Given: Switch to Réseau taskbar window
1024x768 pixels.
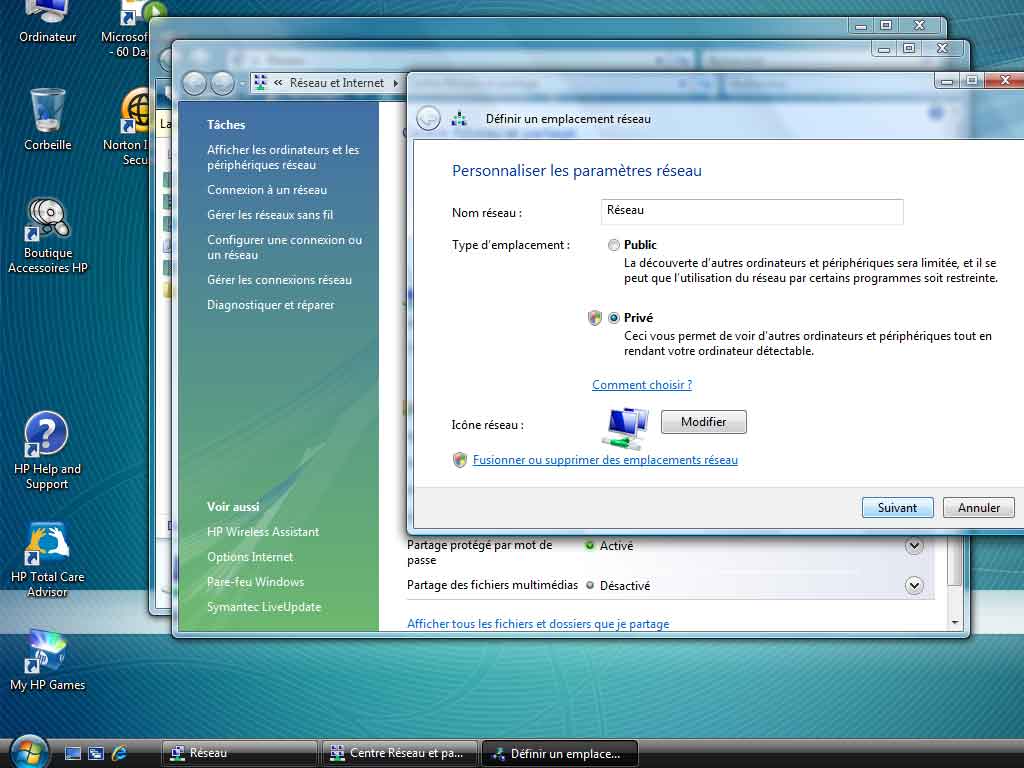Looking at the screenshot, I should pyautogui.click(x=238, y=753).
